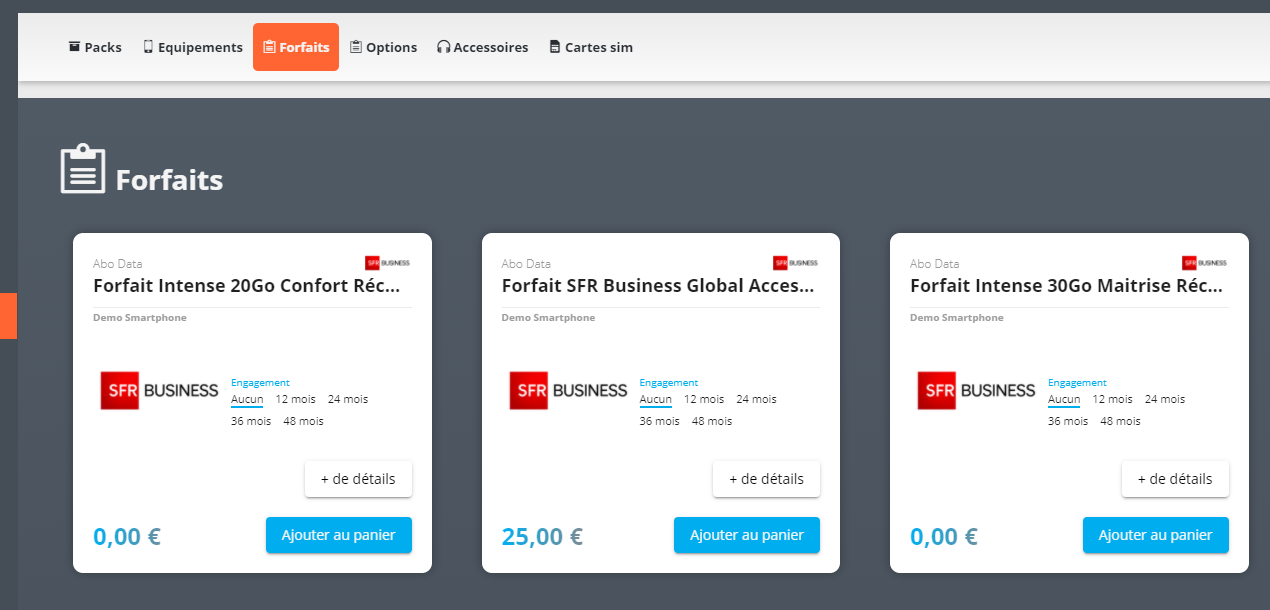Click the "Engagement" label on the Global Access card
The height and width of the screenshot is (610, 1270).
click(669, 382)
